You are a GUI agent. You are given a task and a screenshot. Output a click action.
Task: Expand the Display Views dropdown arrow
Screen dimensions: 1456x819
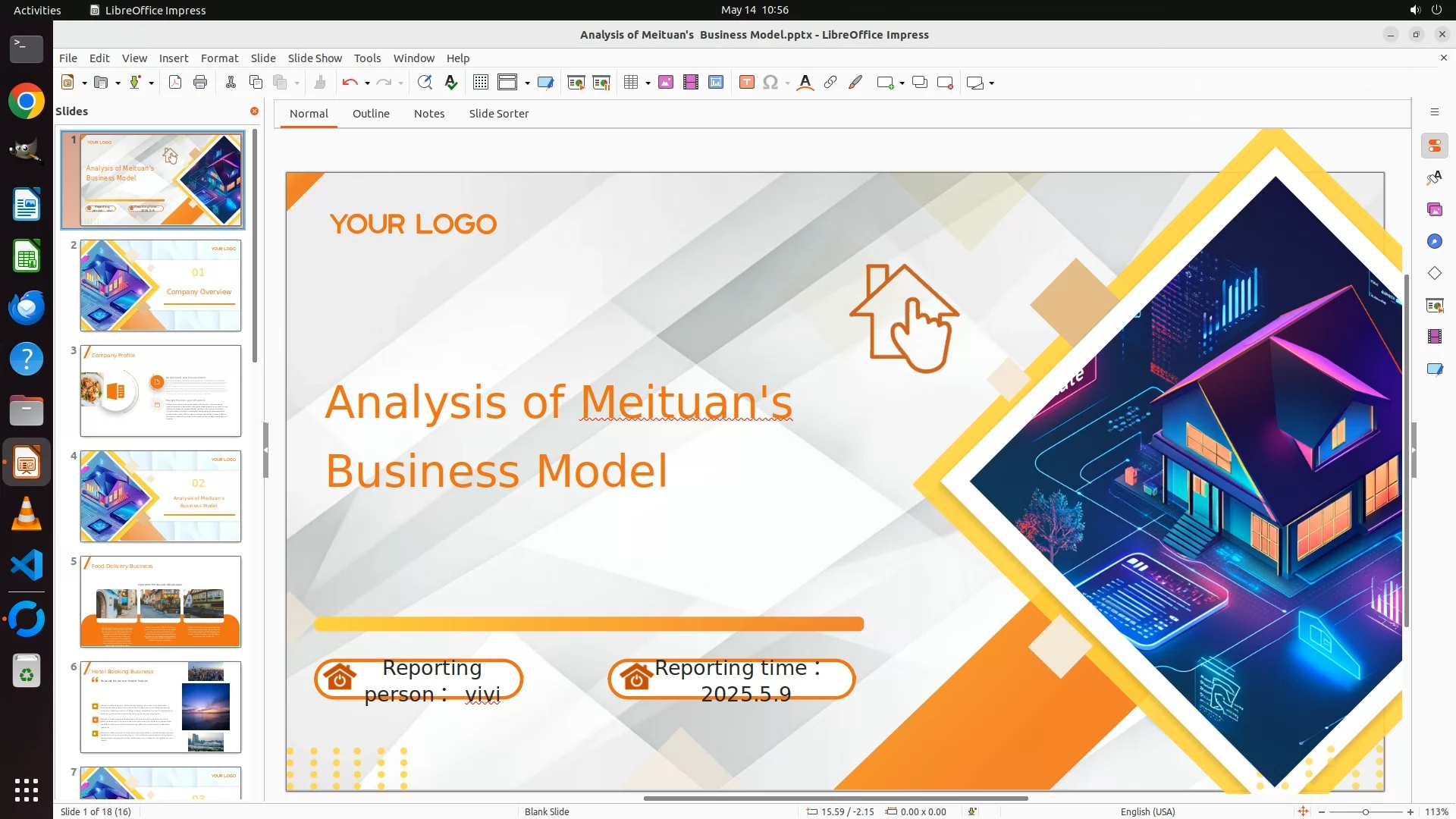527,83
